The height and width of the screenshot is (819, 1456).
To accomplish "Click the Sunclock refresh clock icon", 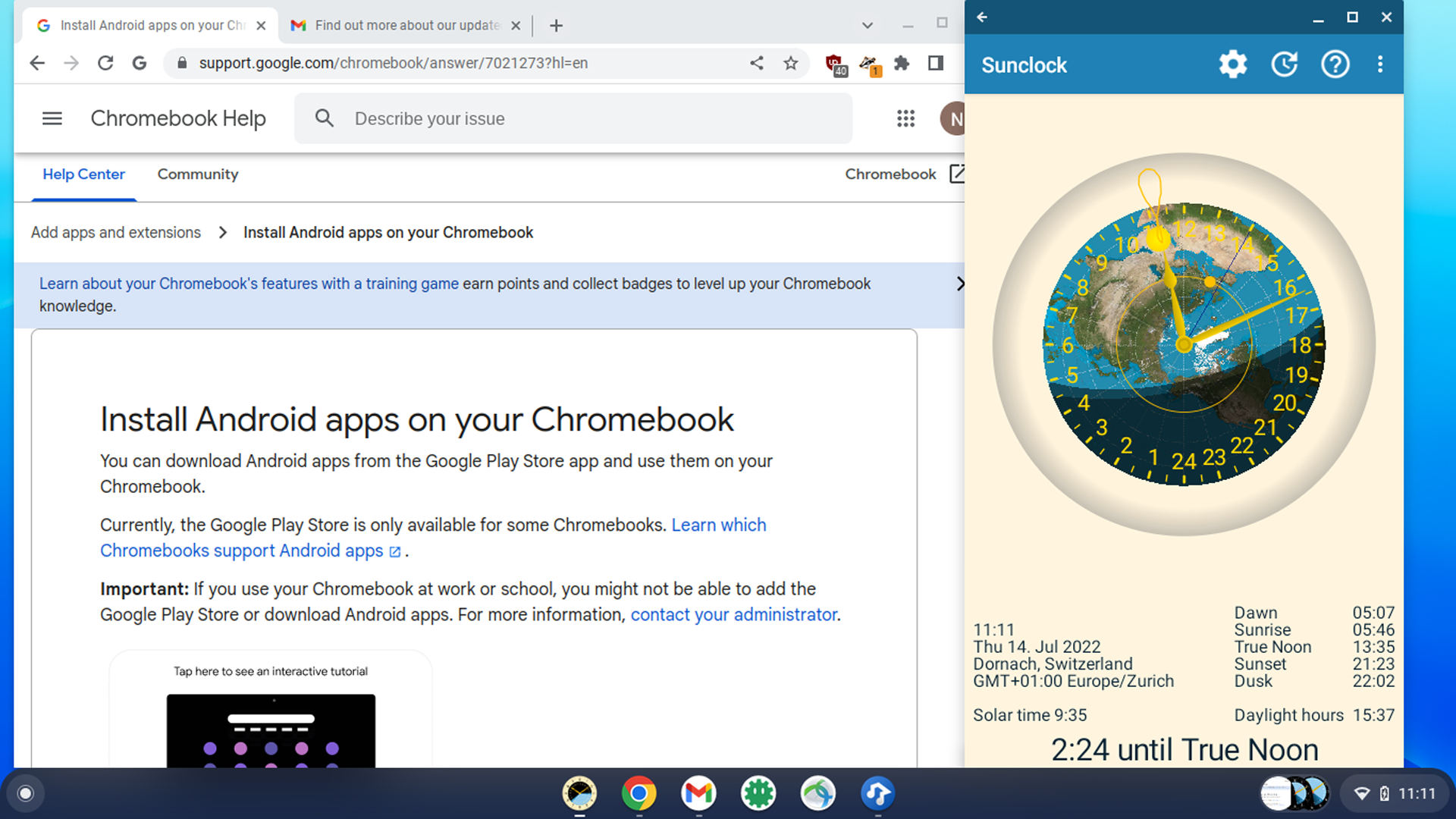I will coord(1284,64).
